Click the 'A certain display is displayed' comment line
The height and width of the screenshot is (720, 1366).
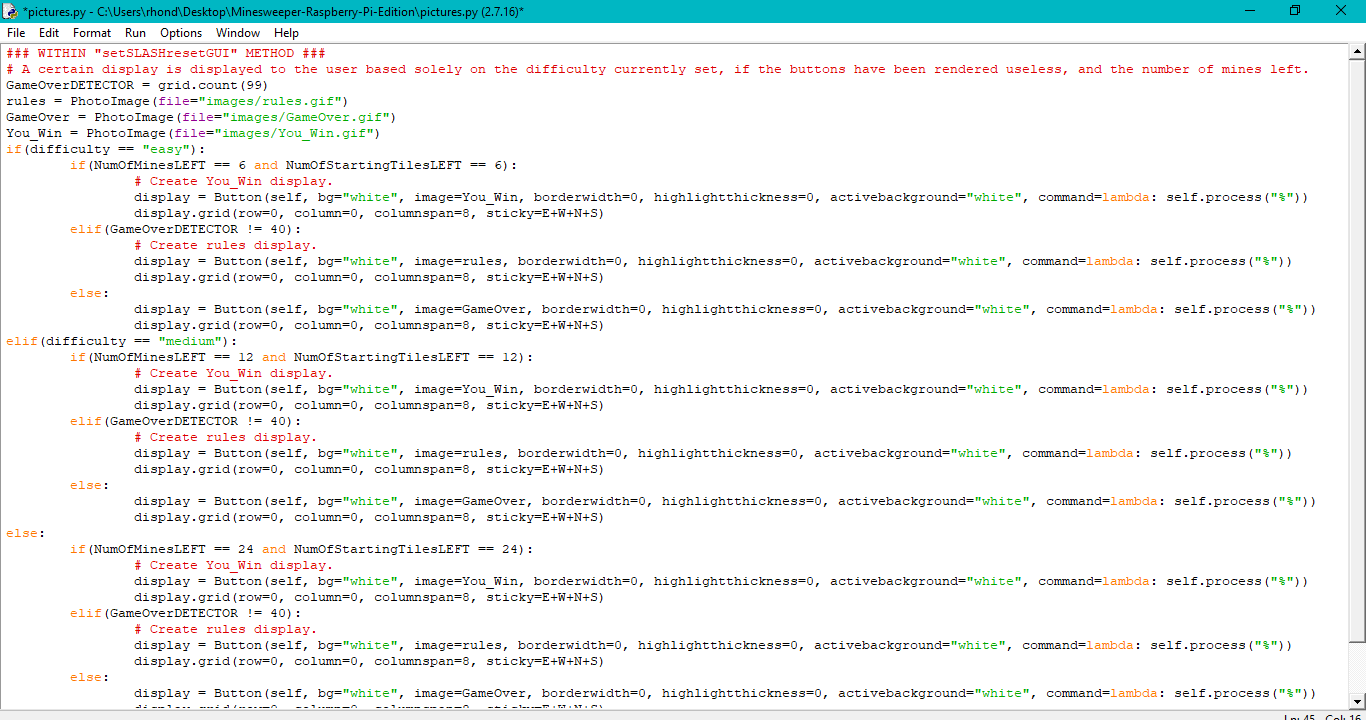point(657,69)
